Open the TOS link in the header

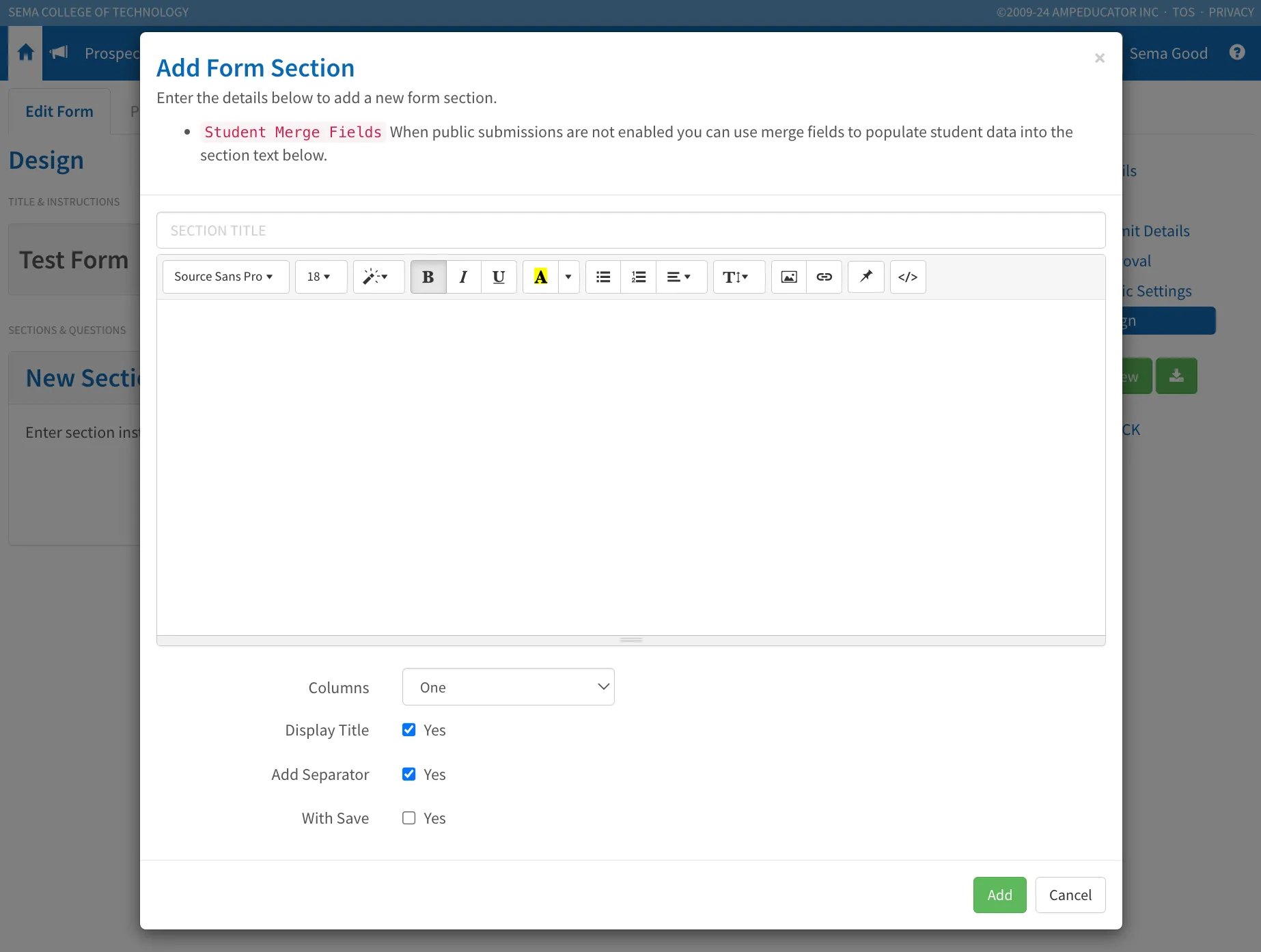point(1184,12)
